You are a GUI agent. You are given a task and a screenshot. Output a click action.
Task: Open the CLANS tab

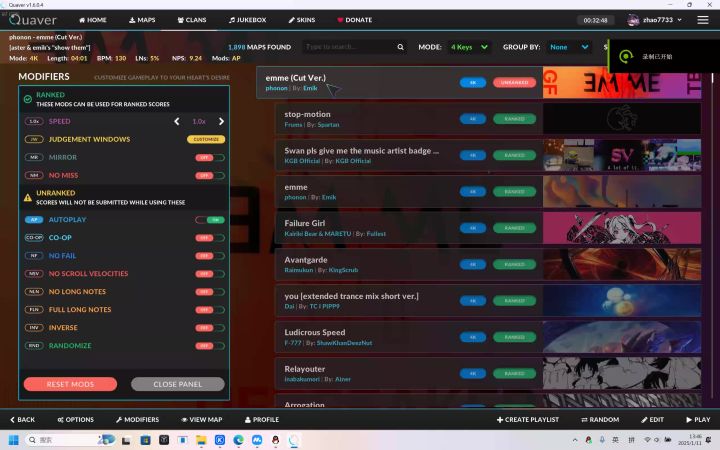pyautogui.click(x=192, y=20)
